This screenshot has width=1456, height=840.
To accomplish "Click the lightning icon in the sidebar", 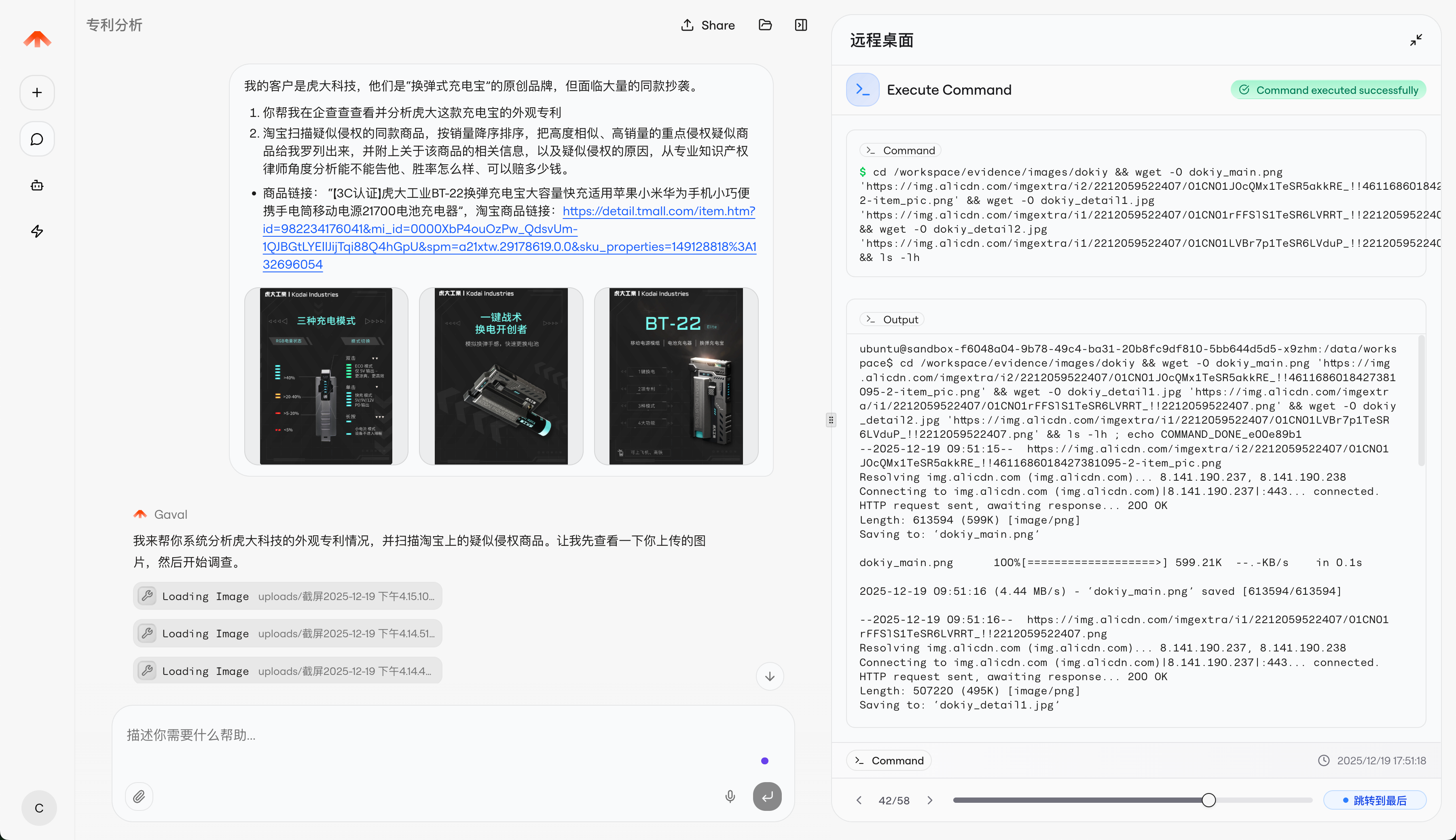I will tap(36, 231).
